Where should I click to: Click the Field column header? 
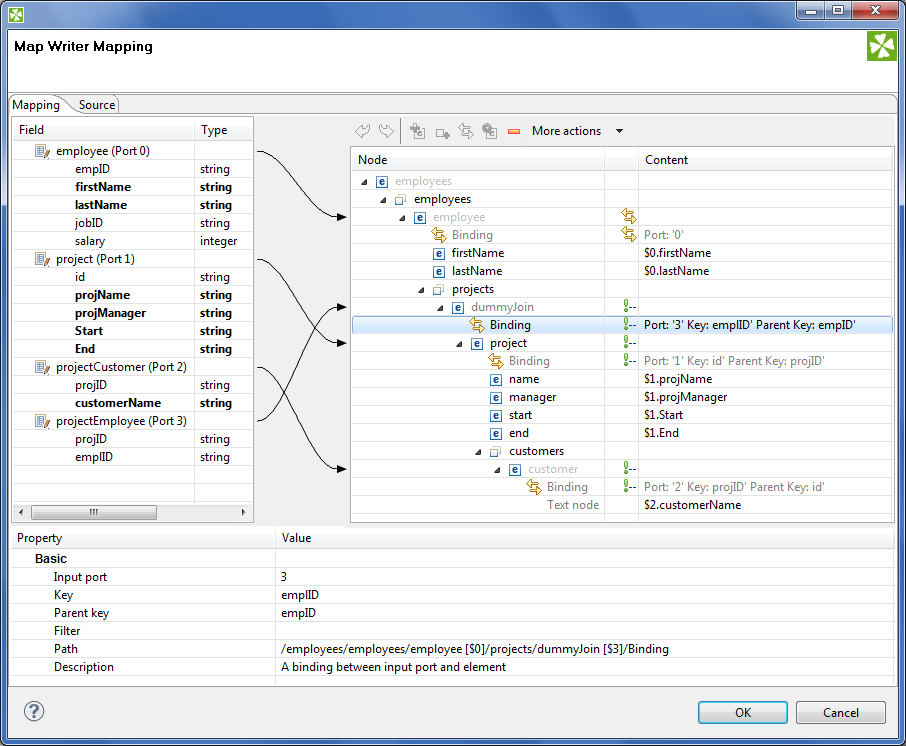[x=104, y=130]
